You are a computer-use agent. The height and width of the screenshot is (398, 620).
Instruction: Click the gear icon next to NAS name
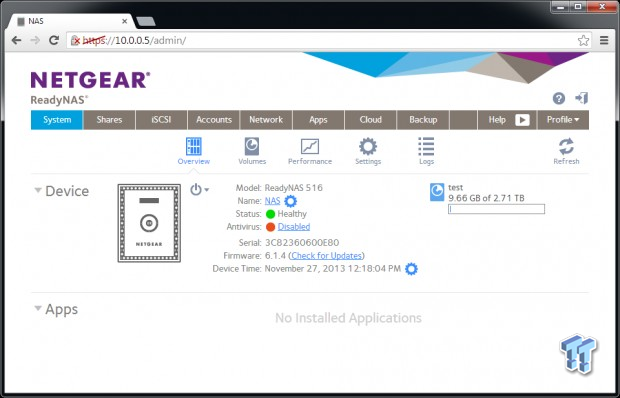click(x=291, y=201)
